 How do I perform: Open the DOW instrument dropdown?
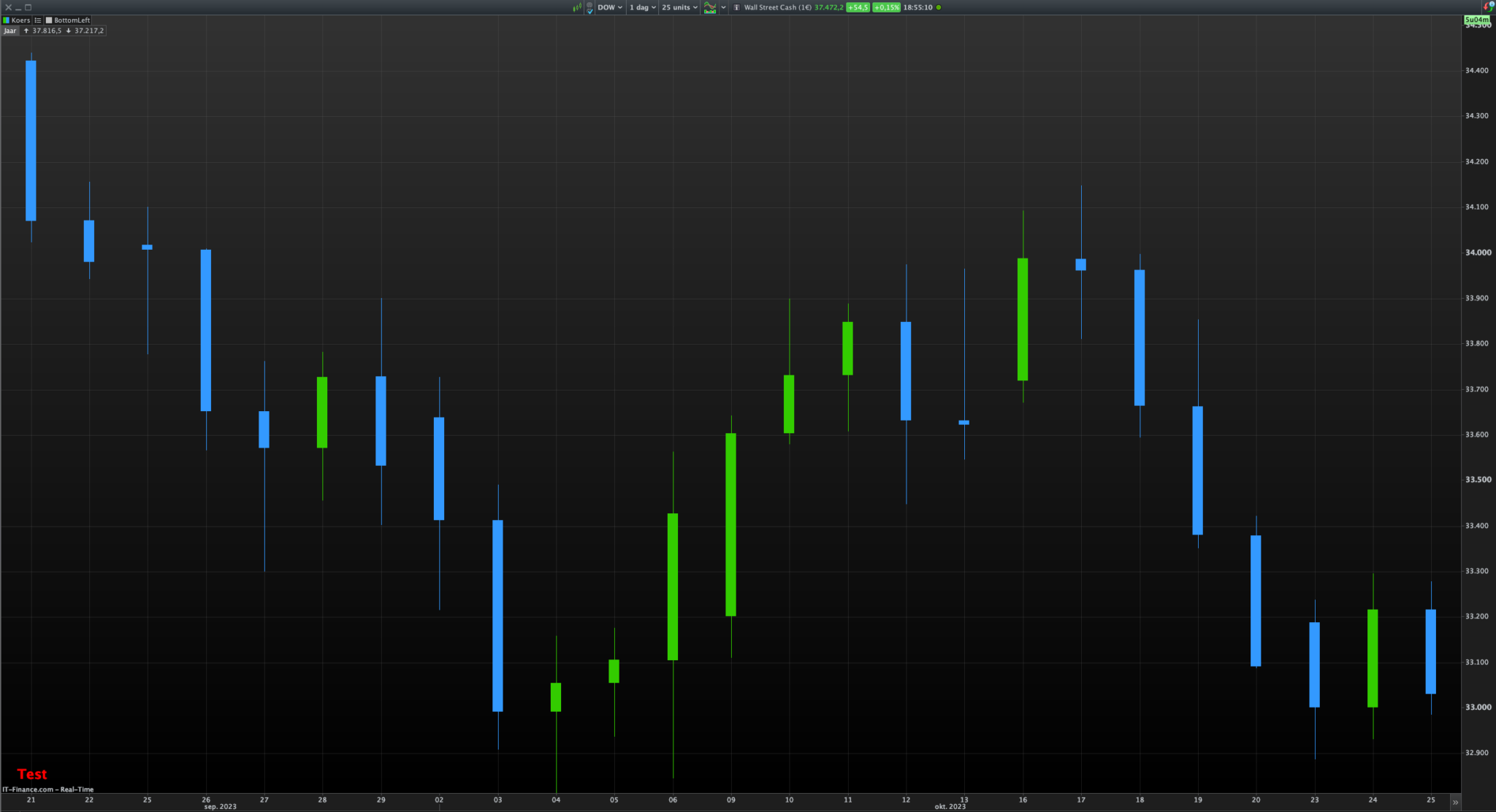(610, 7)
